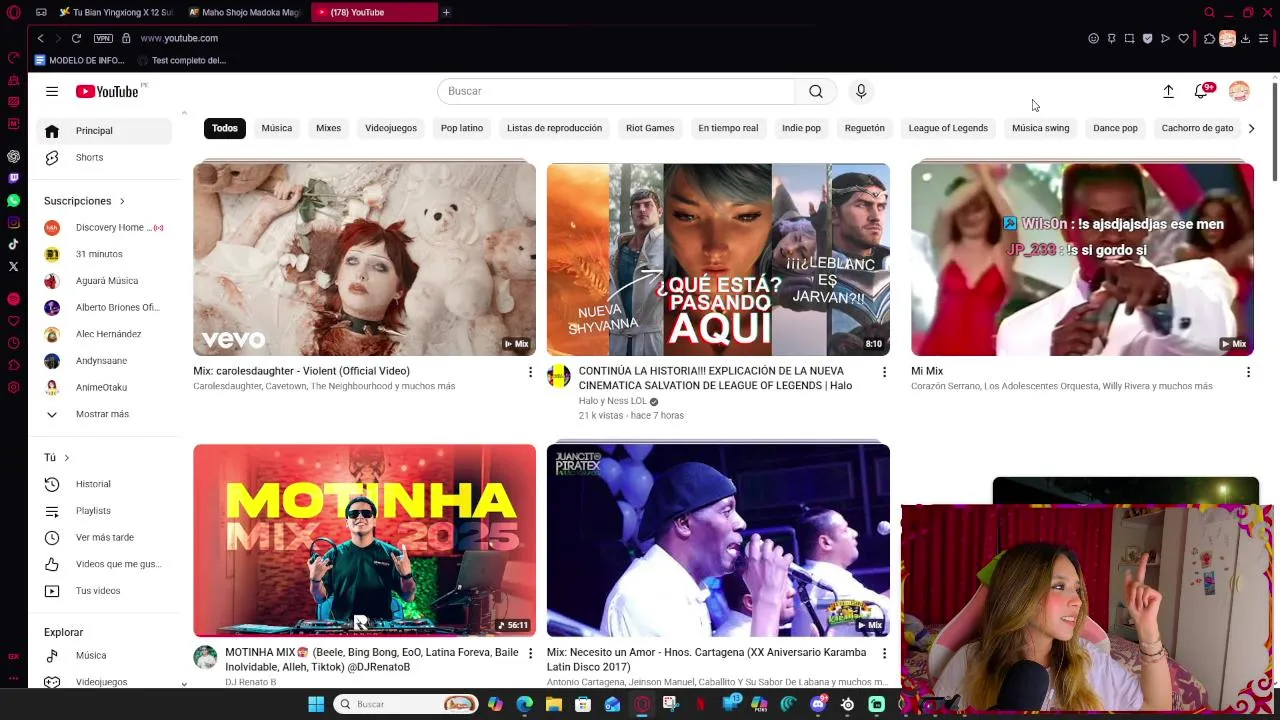Open the YouTube hamburger guide menu
The height and width of the screenshot is (720, 1280).
point(52,91)
